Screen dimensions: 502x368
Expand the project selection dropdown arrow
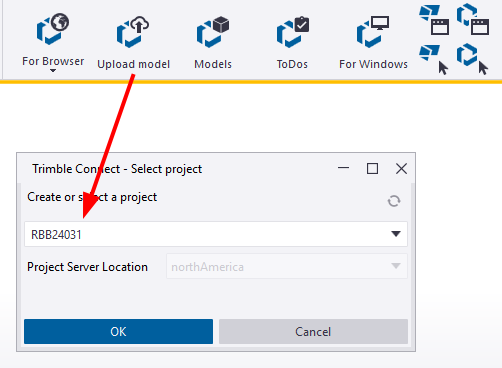tap(396, 234)
